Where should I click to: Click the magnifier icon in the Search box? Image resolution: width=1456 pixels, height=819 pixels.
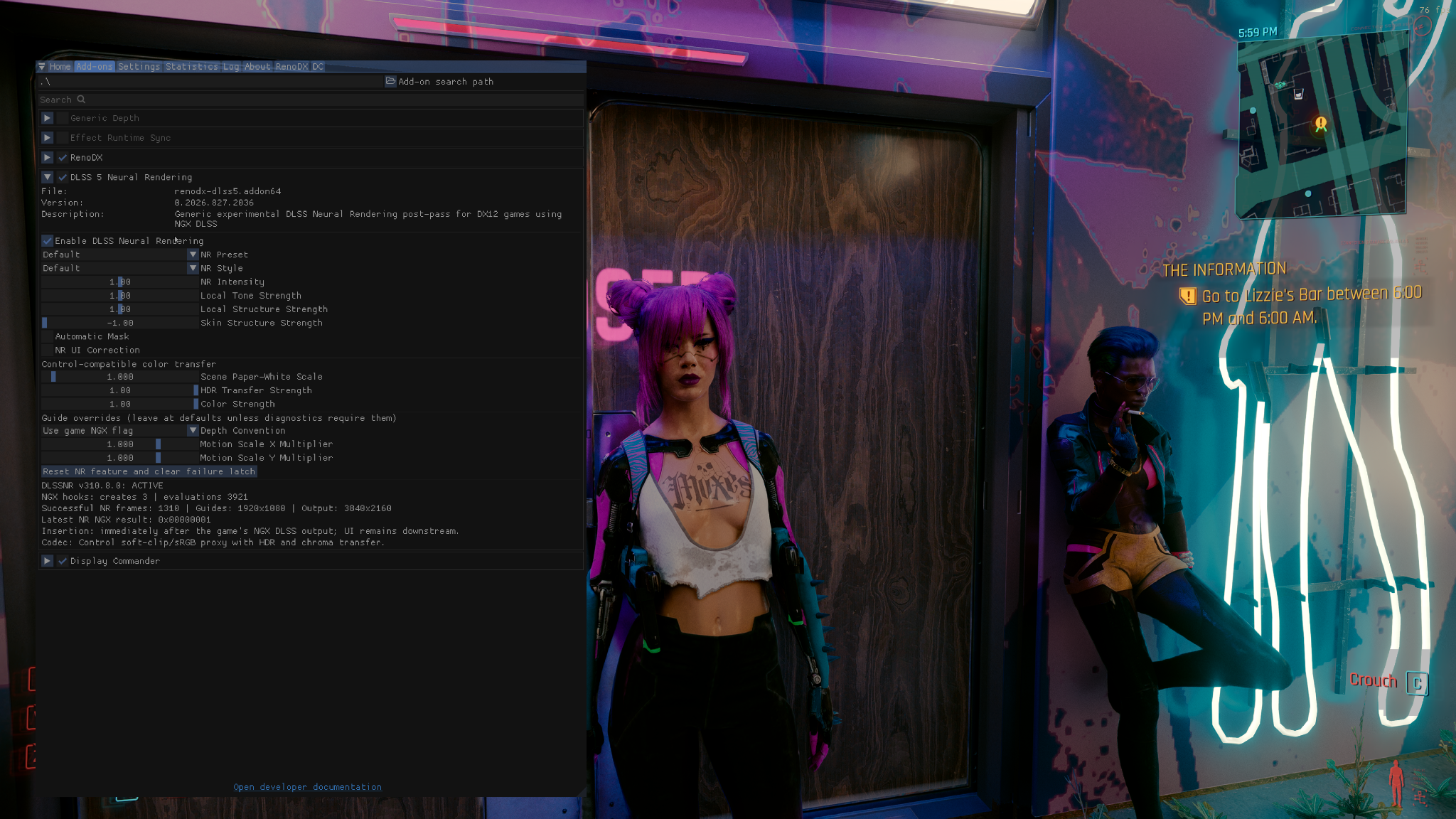pos(81,100)
